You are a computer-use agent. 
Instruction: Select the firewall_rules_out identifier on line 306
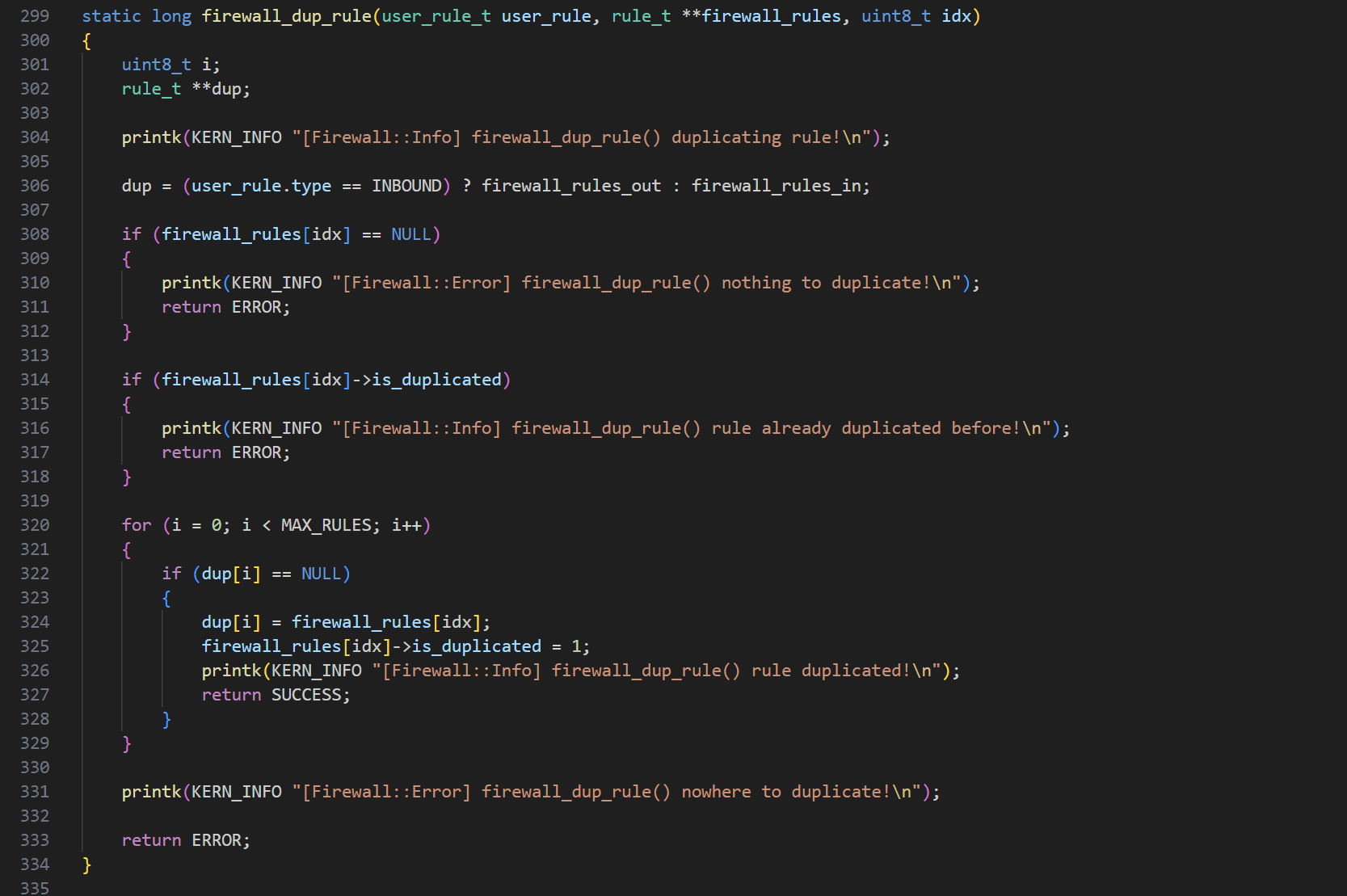pos(571,185)
